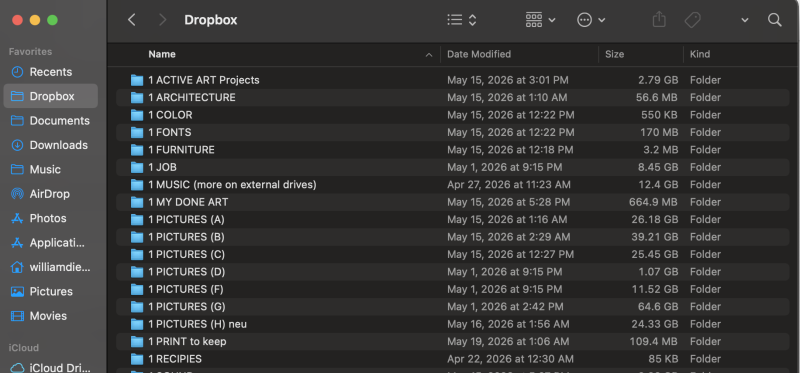Click the Edit Tags icon
The image size is (800, 373).
692,20
